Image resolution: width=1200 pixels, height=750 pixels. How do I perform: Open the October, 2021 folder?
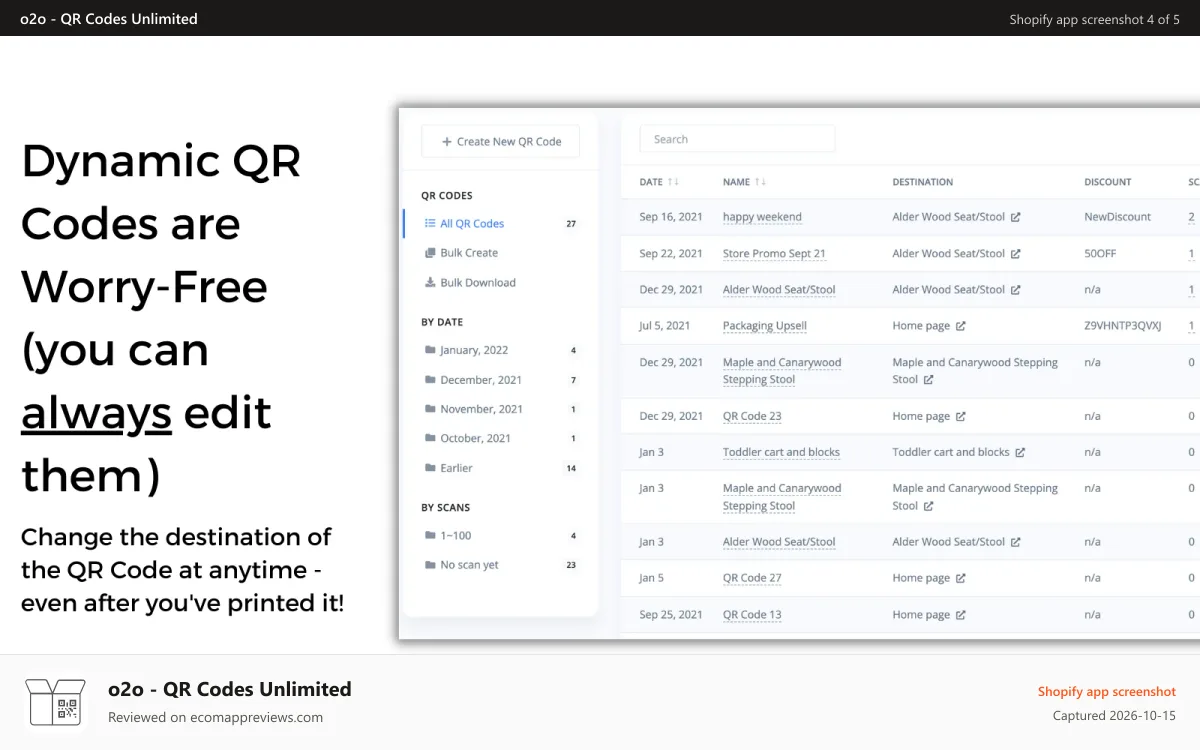coord(475,438)
